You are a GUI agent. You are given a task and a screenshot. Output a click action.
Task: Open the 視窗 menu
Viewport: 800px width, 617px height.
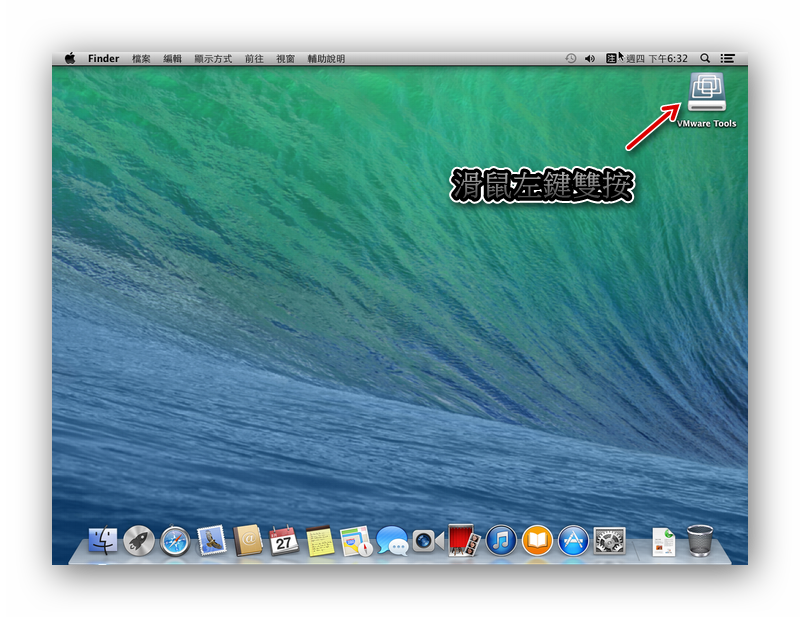(x=286, y=59)
